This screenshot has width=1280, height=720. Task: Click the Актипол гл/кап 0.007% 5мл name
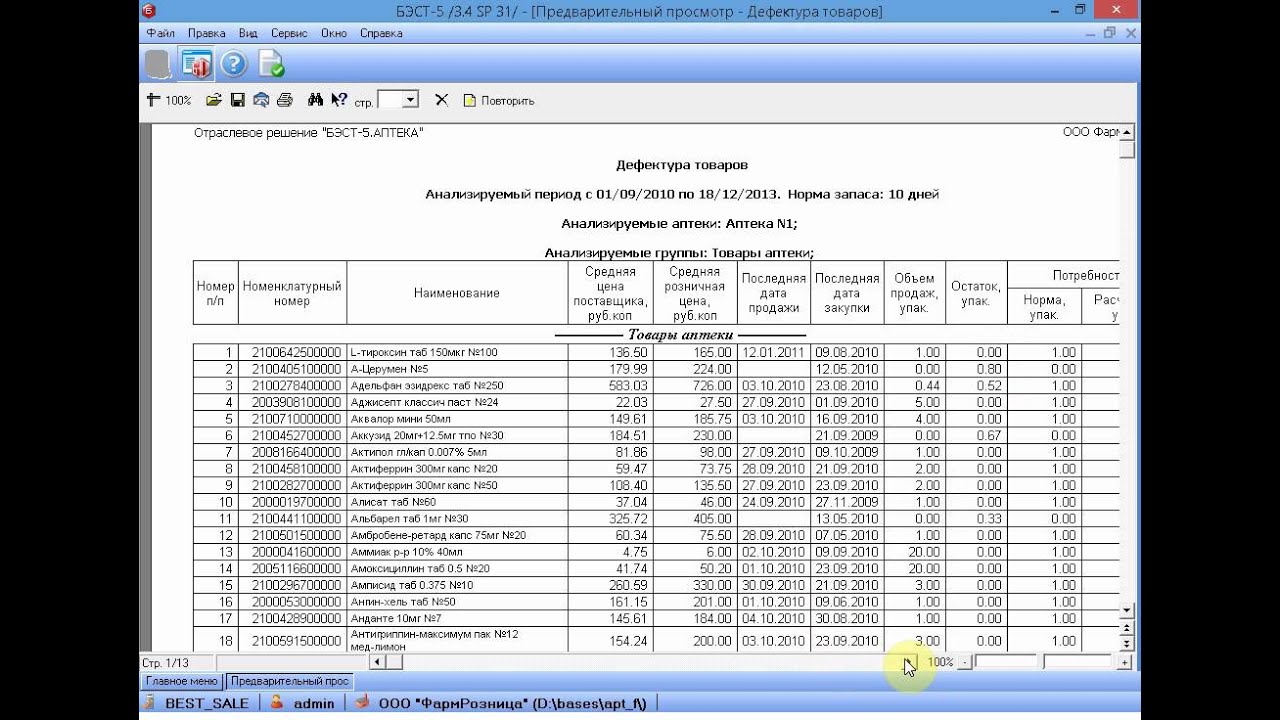point(420,452)
